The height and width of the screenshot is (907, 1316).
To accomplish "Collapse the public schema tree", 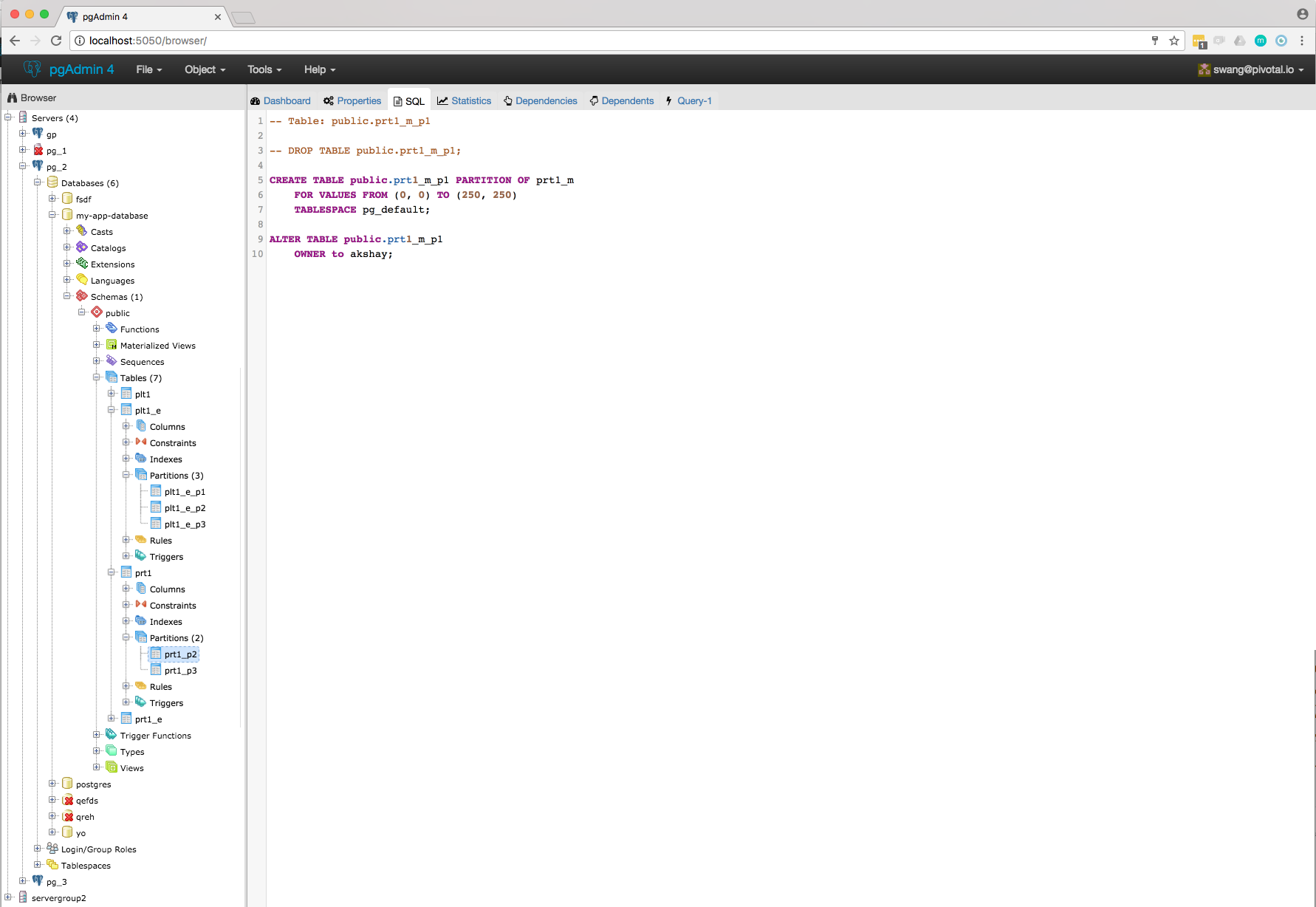I will coord(82,312).
